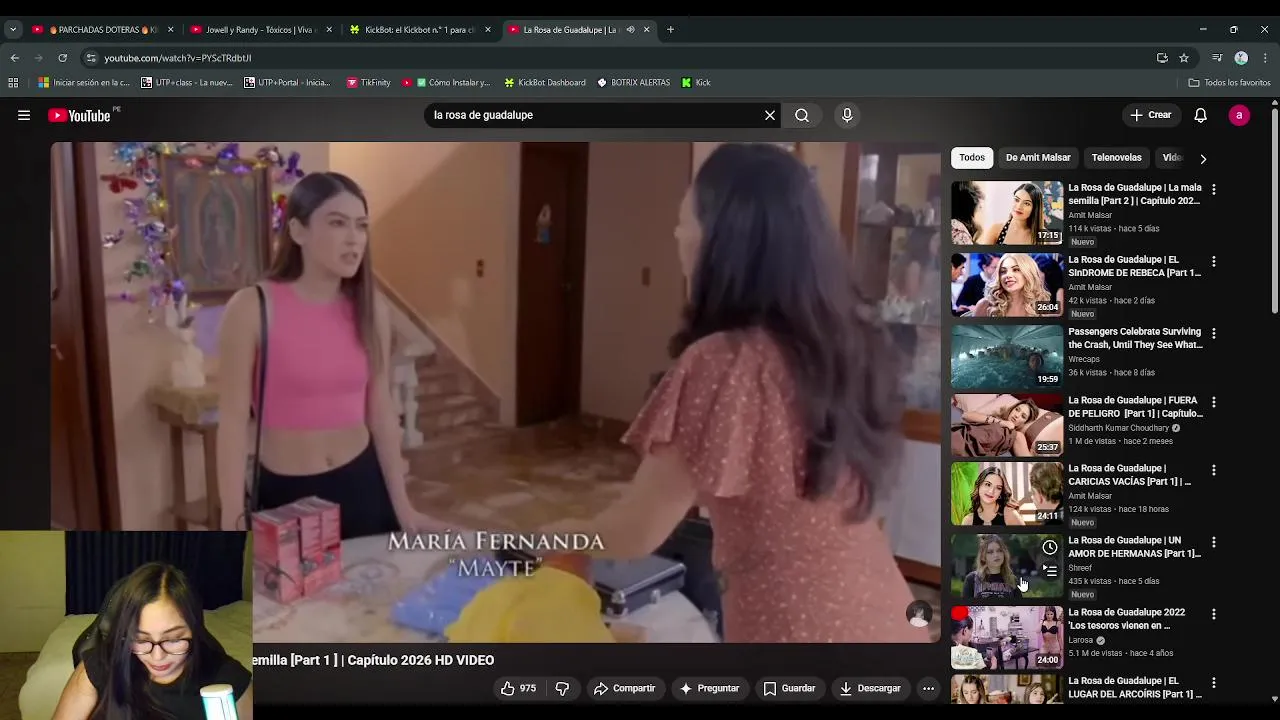Open TikFinity bookmark
The width and height of the screenshot is (1280, 720).
pyautogui.click(x=368, y=83)
